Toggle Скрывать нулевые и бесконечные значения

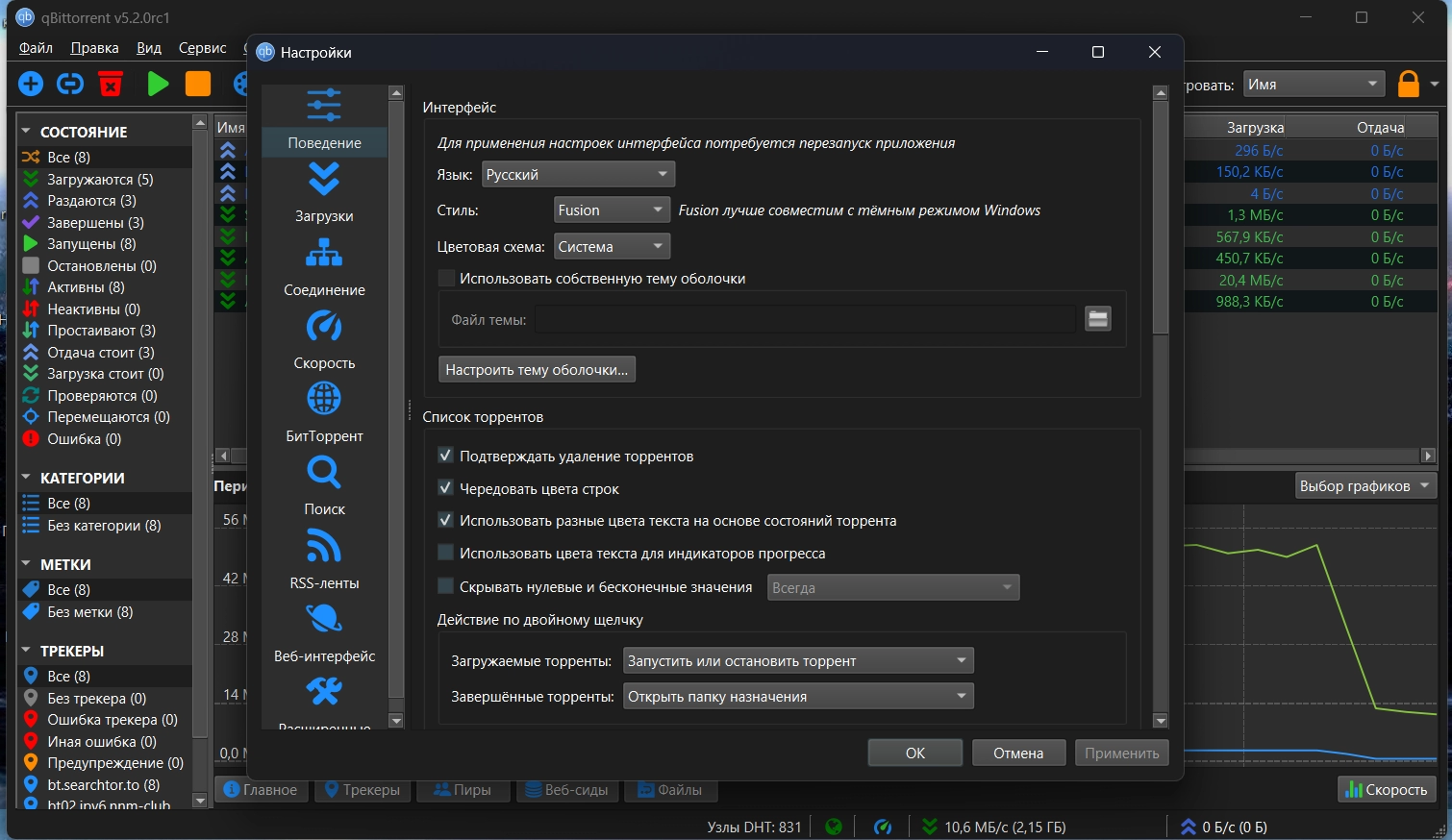coord(446,586)
